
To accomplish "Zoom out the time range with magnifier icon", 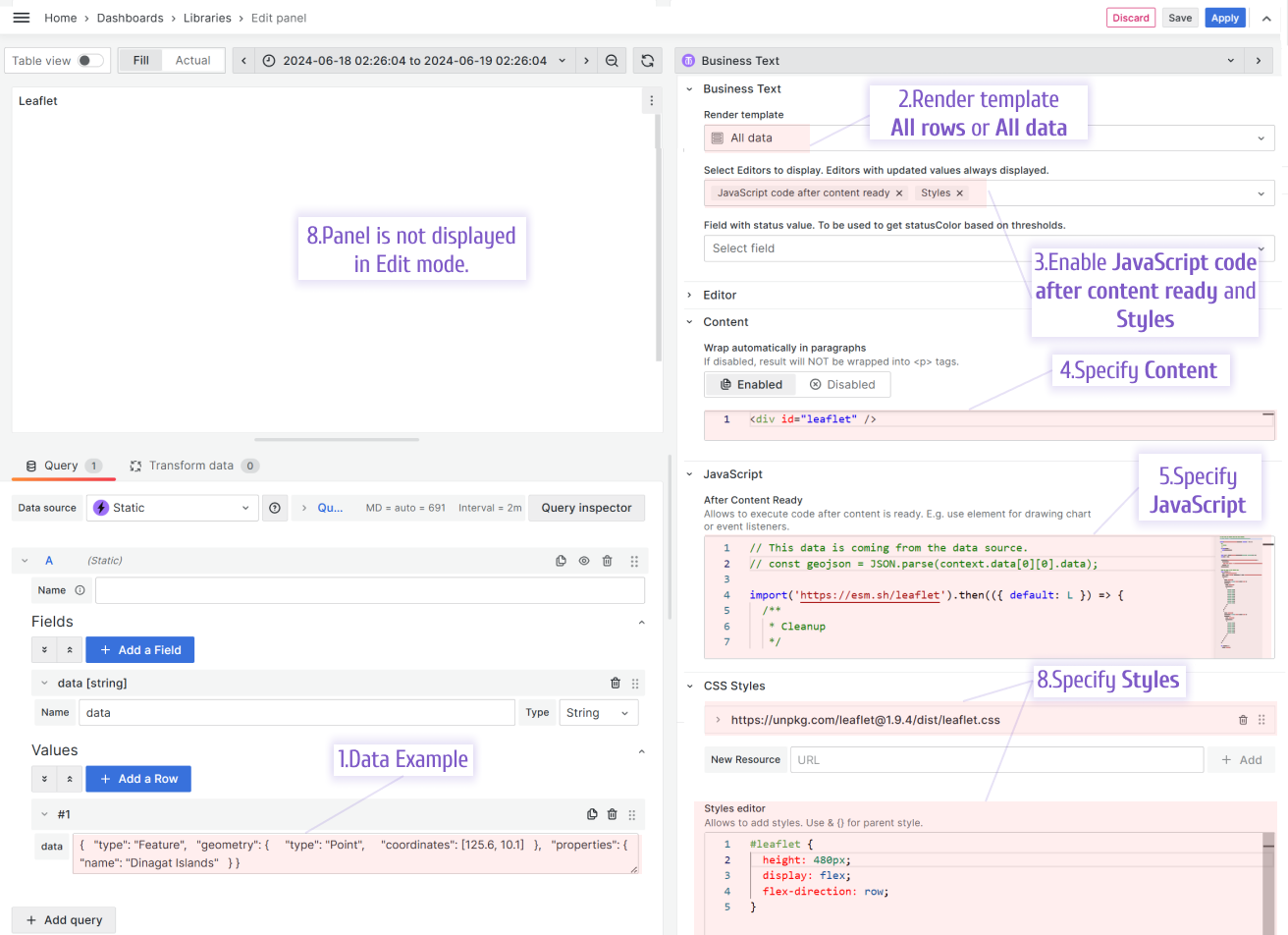I will pos(612,60).
